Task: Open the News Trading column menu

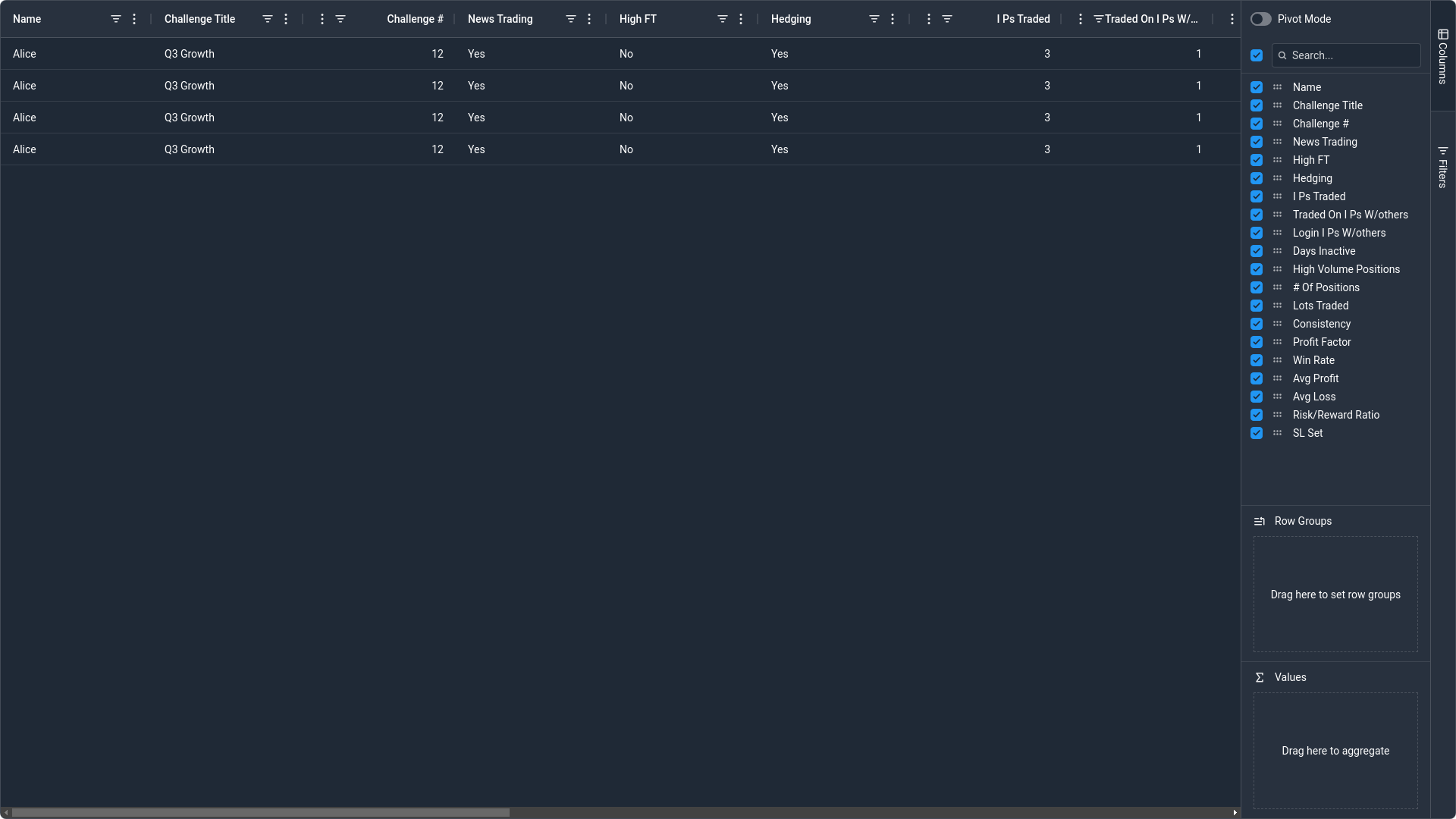Action: coord(589,19)
